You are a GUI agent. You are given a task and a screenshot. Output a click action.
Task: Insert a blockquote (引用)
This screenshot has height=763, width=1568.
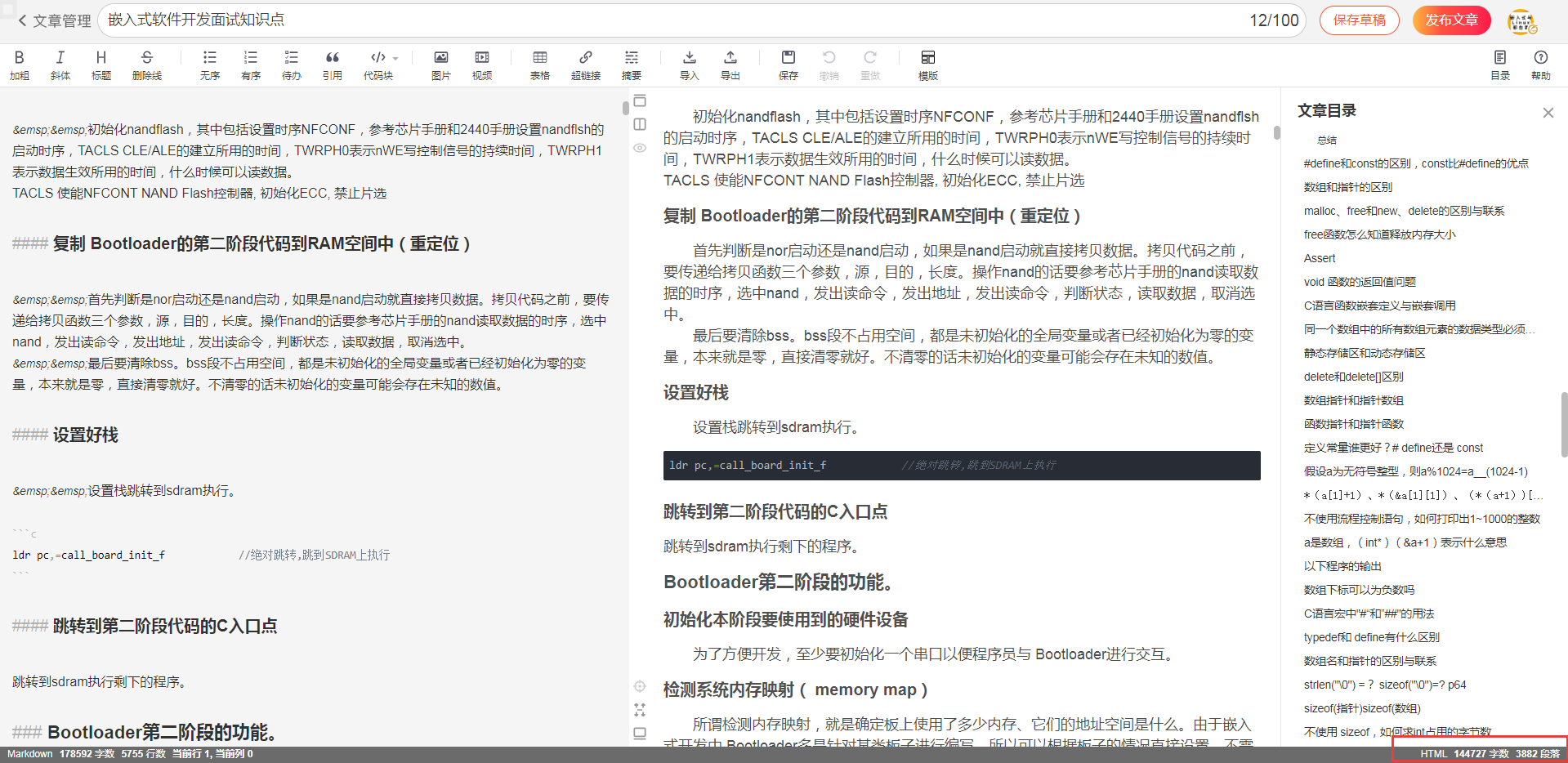pos(333,65)
